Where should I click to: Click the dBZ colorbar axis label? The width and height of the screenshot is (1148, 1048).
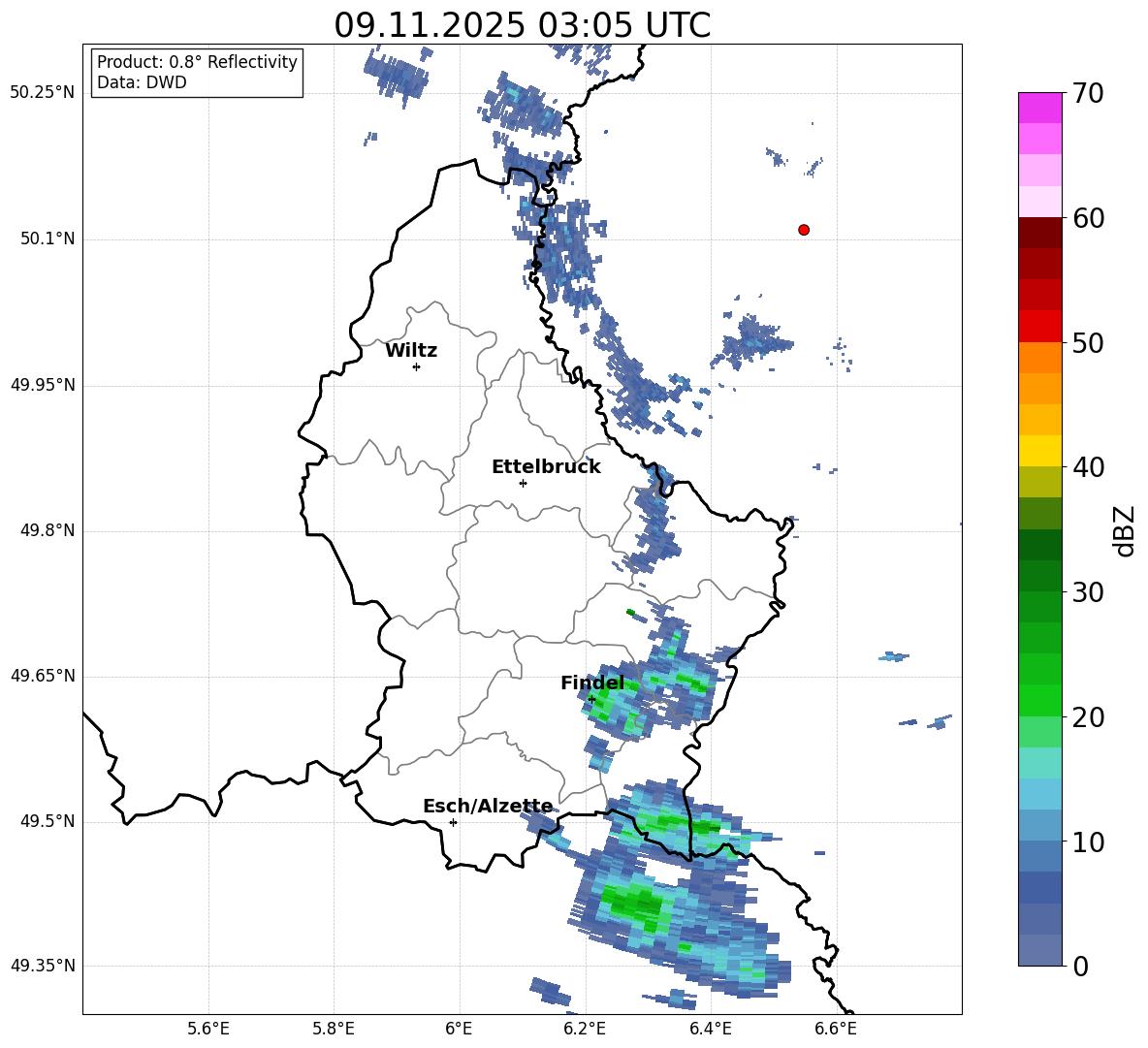point(1125,530)
